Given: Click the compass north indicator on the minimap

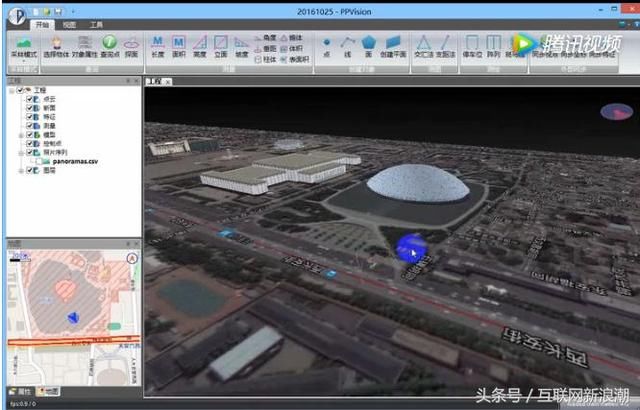Looking at the screenshot, I should click(131, 256).
